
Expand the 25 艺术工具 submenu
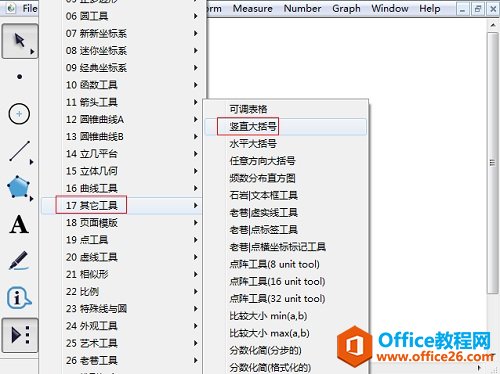pyautogui.click(x=121, y=343)
